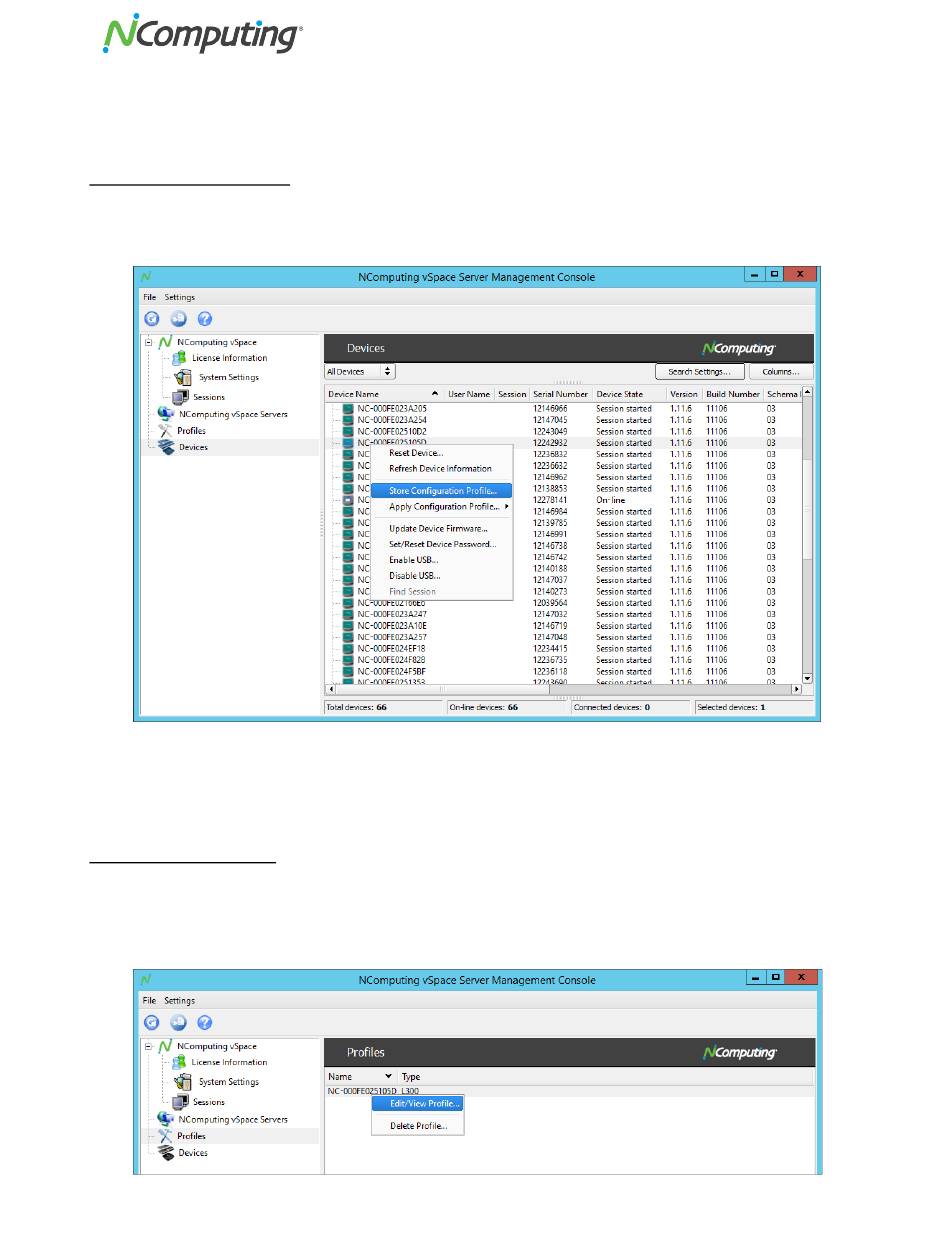Click the Device Name column sort arrow
The height and width of the screenshot is (1248, 950).
435,394
